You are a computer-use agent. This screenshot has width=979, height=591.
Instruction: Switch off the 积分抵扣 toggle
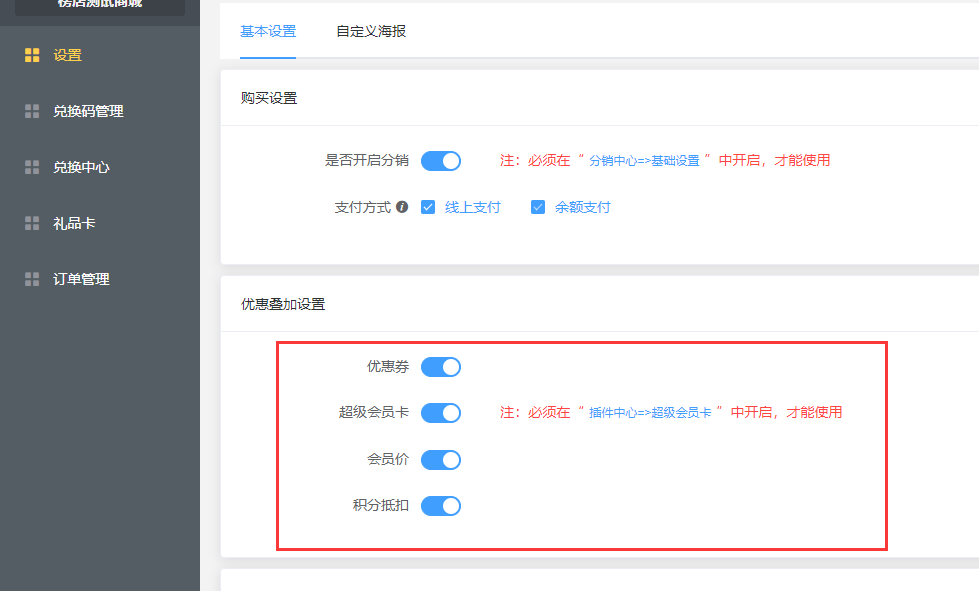(441, 506)
